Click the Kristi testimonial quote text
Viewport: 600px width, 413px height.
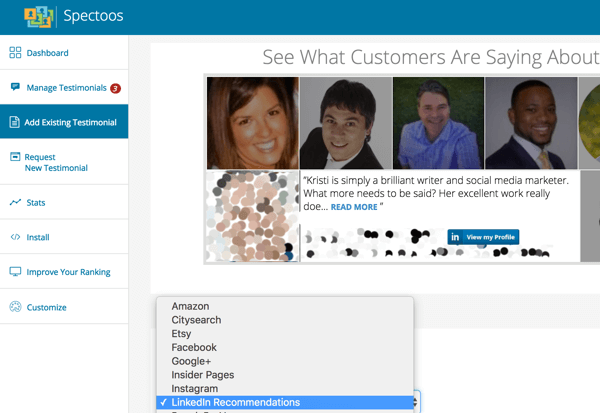(x=436, y=193)
